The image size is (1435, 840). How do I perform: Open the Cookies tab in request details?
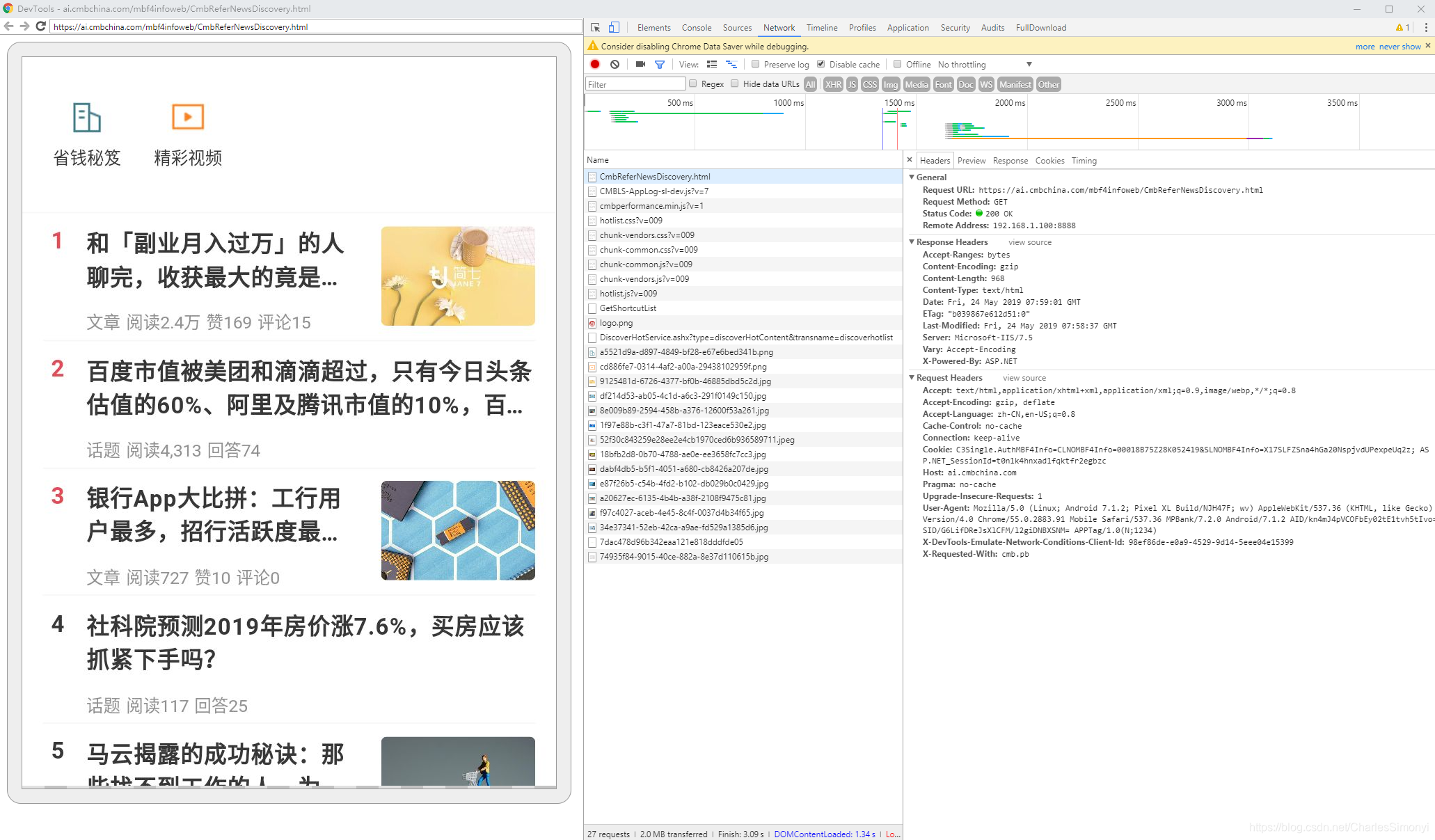1049,160
